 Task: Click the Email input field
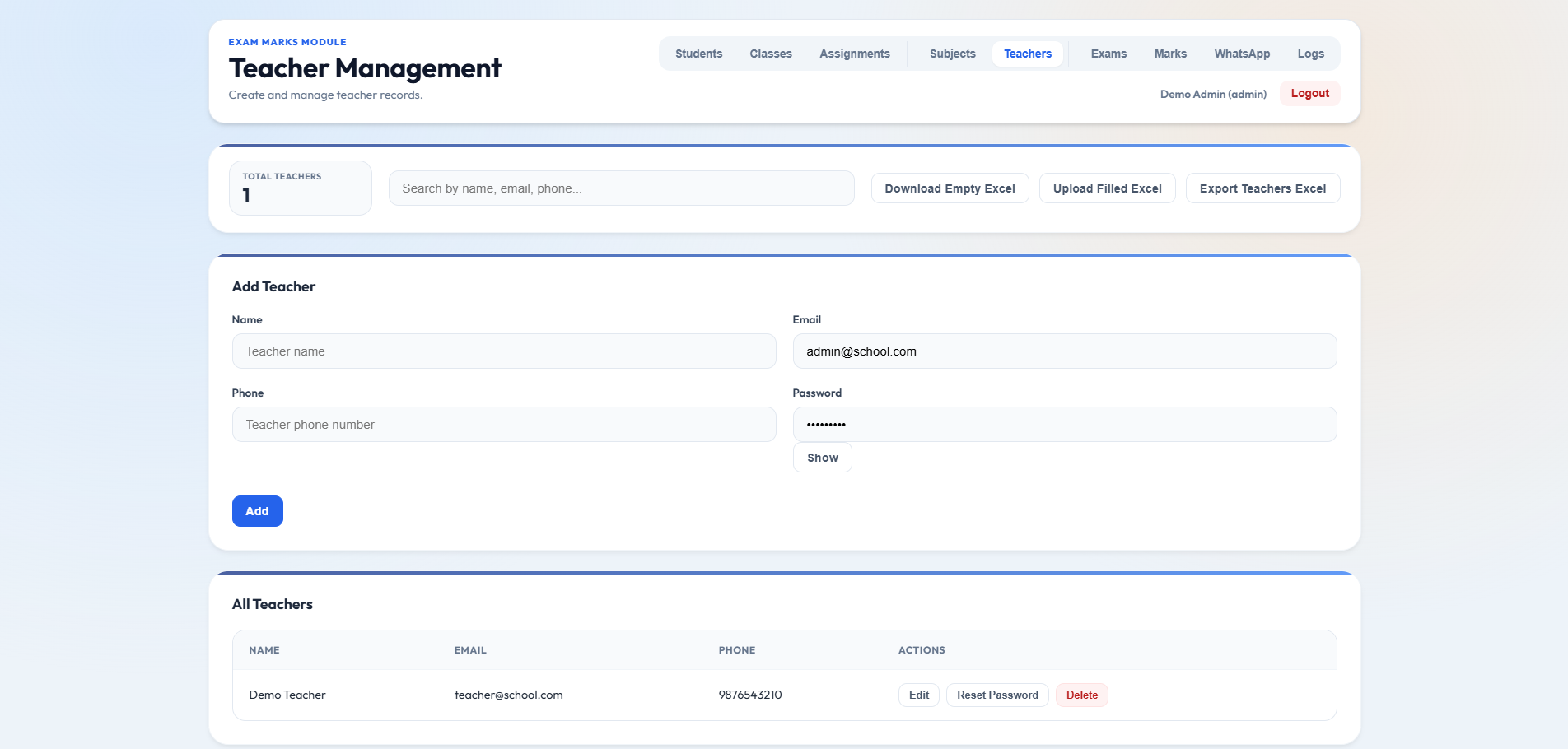pos(1064,351)
